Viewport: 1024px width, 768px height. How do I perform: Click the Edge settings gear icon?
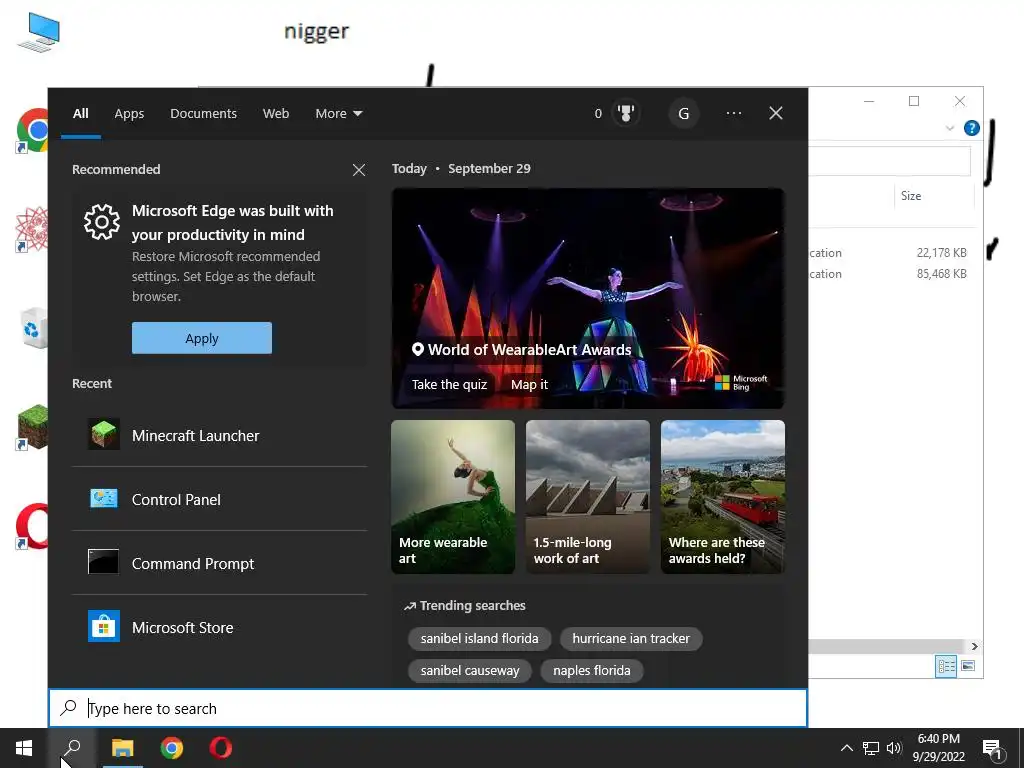click(102, 222)
